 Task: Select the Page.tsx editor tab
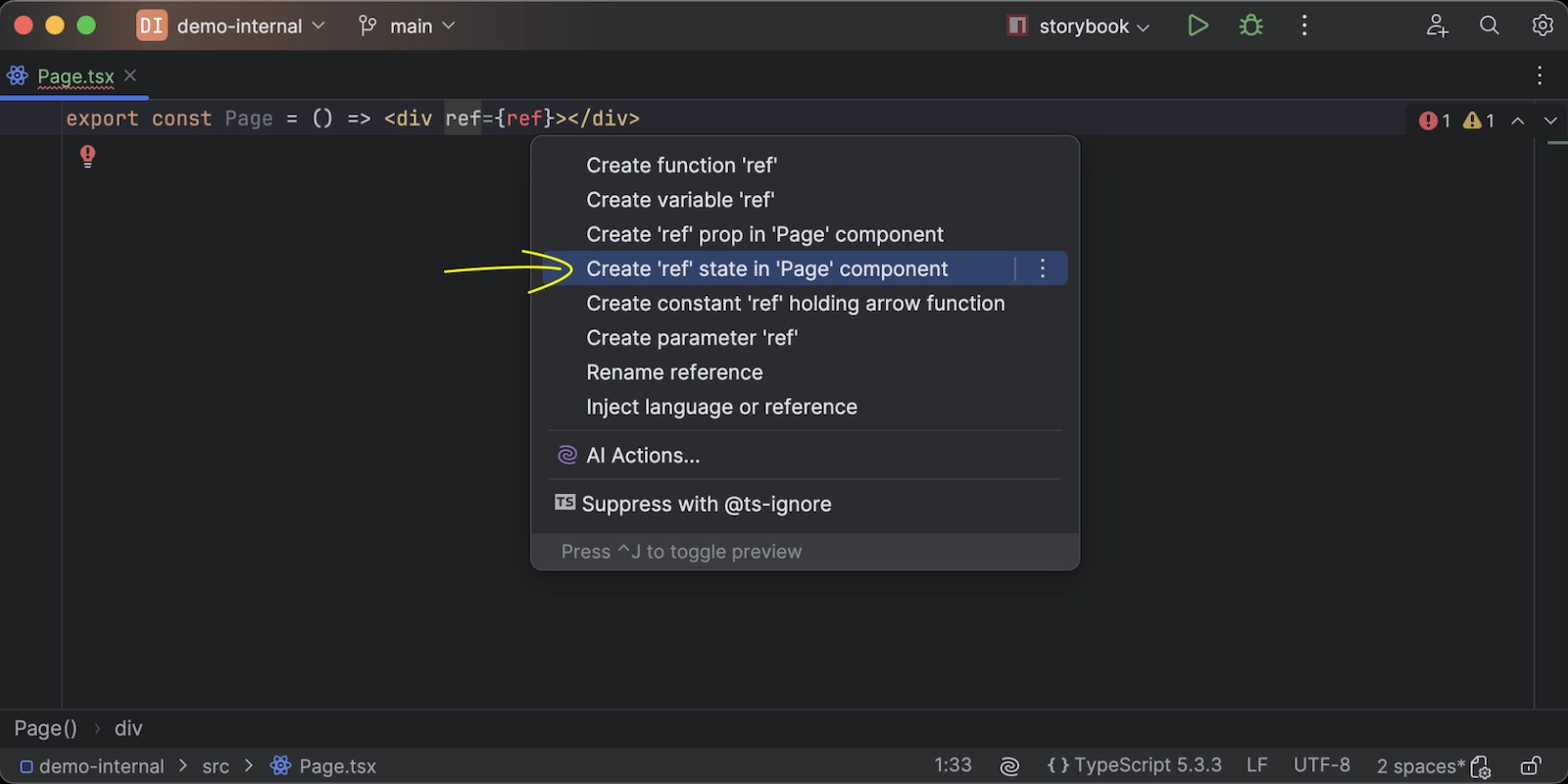[x=75, y=75]
